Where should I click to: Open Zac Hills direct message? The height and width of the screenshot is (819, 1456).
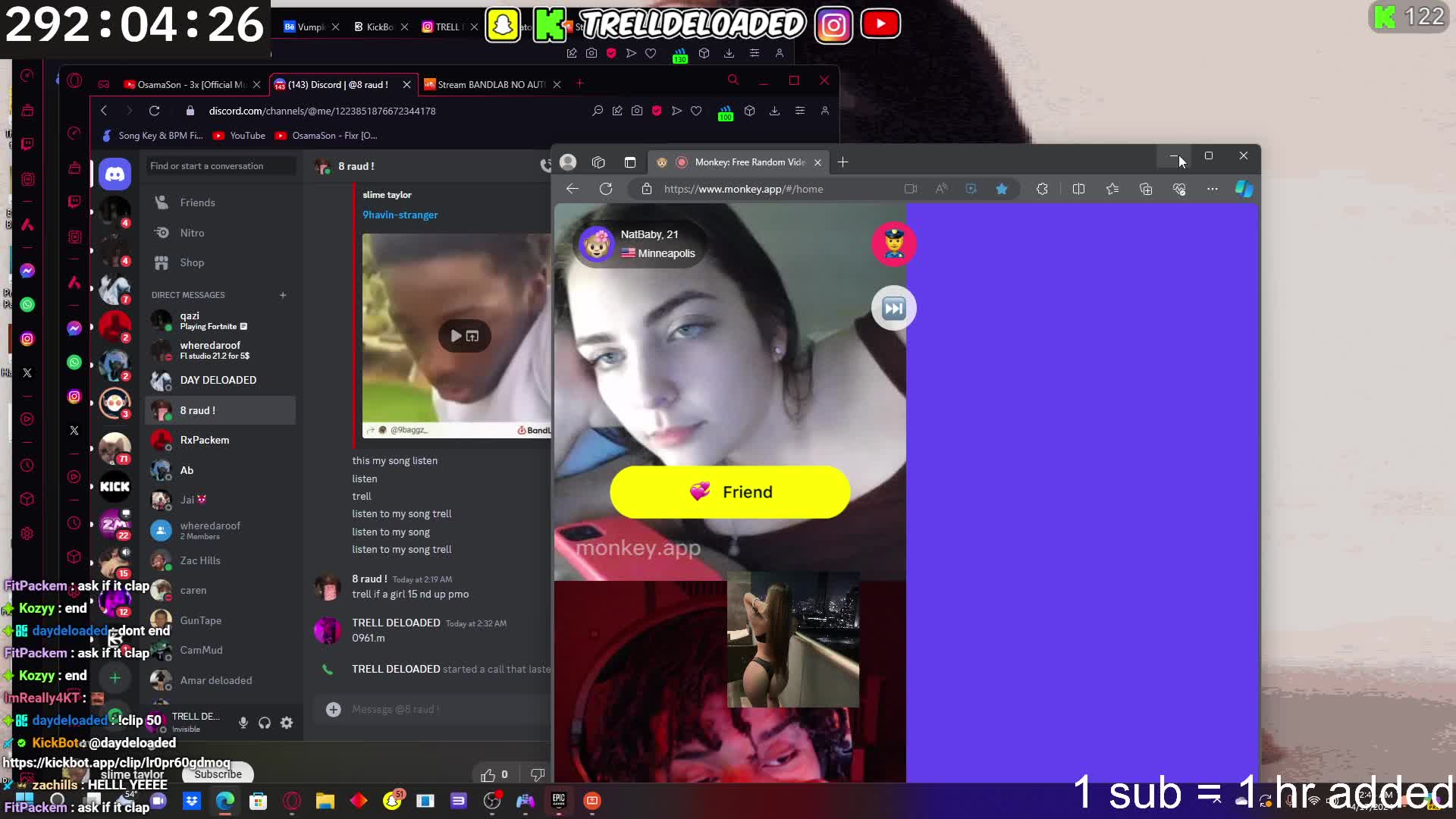(220, 560)
